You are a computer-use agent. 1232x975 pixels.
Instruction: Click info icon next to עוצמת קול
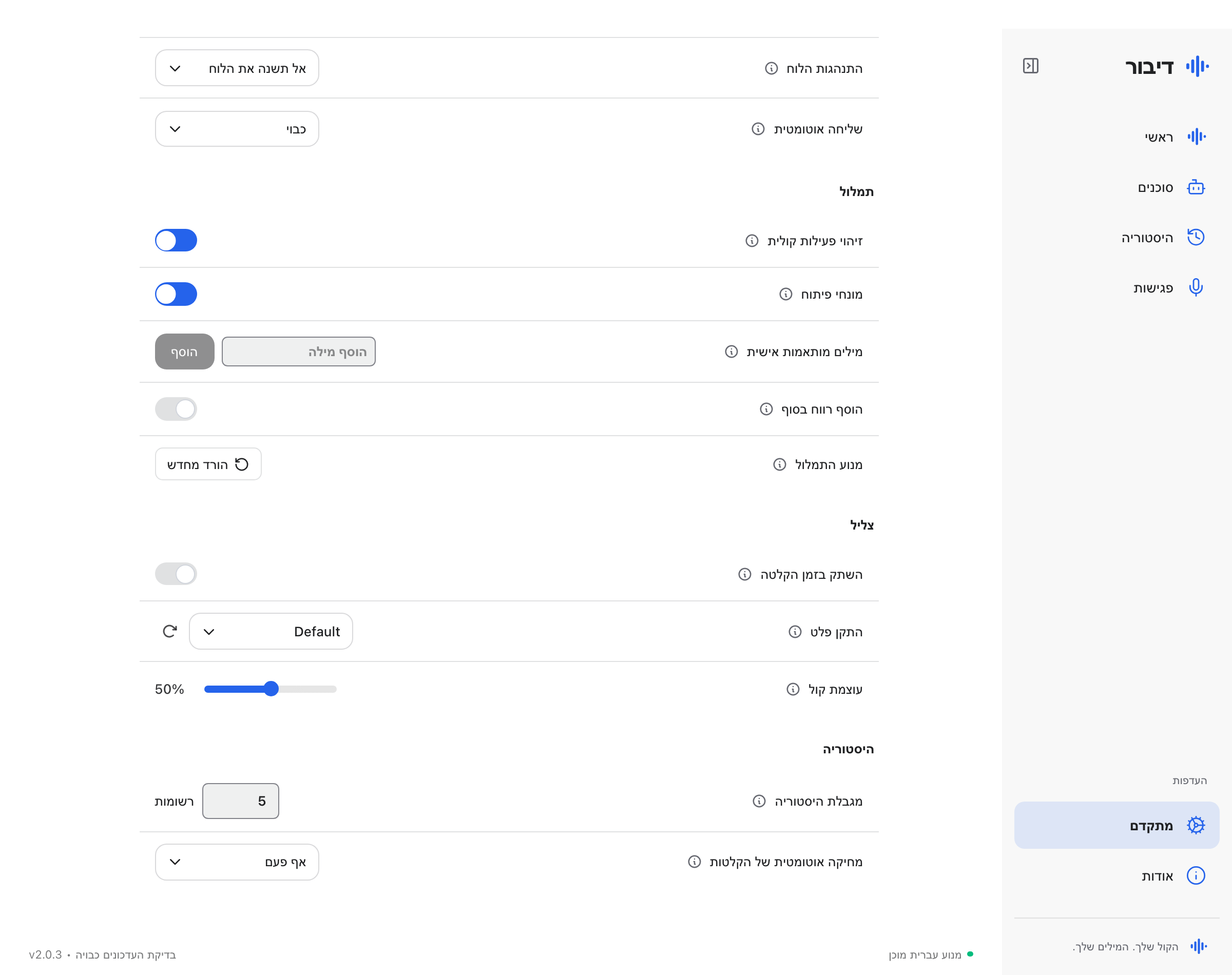coord(793,690)
